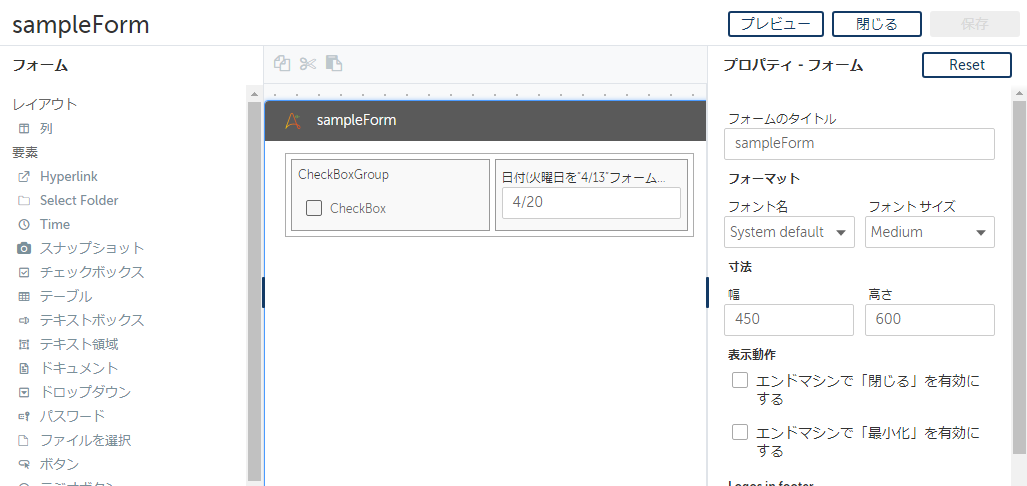Viewport: 1027px width, 486px height.
Task: Open the フォント名 System default dropdown
Action: (789, 232)
